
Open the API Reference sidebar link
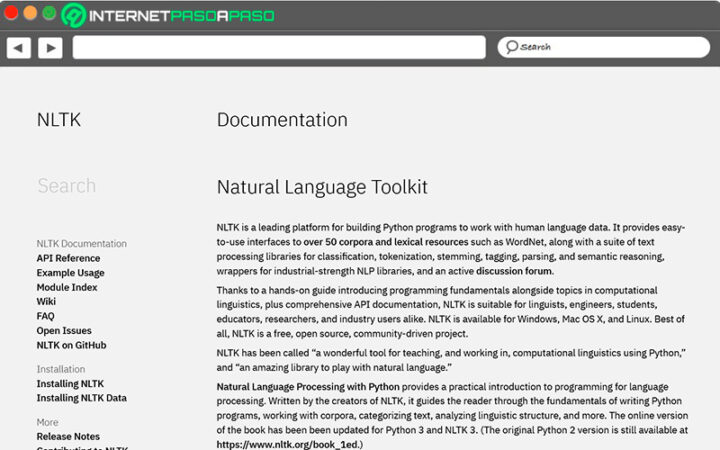pyautogui.click(x=68, y=259)
